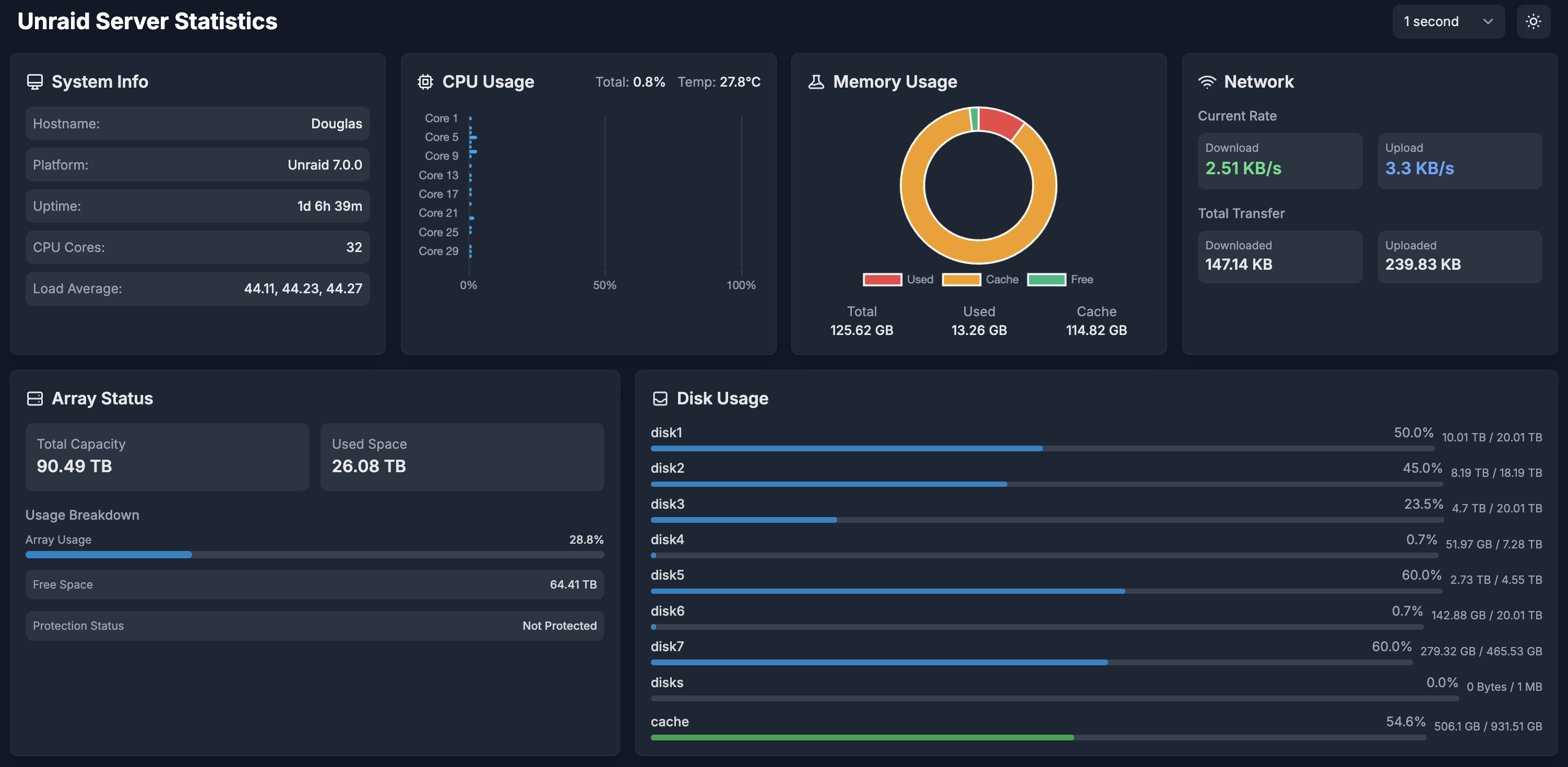Screen dimensions: 1568x767
Task: Click the disk7 279.32 GB / 465.53 GB value
Action: (1481, 652)
